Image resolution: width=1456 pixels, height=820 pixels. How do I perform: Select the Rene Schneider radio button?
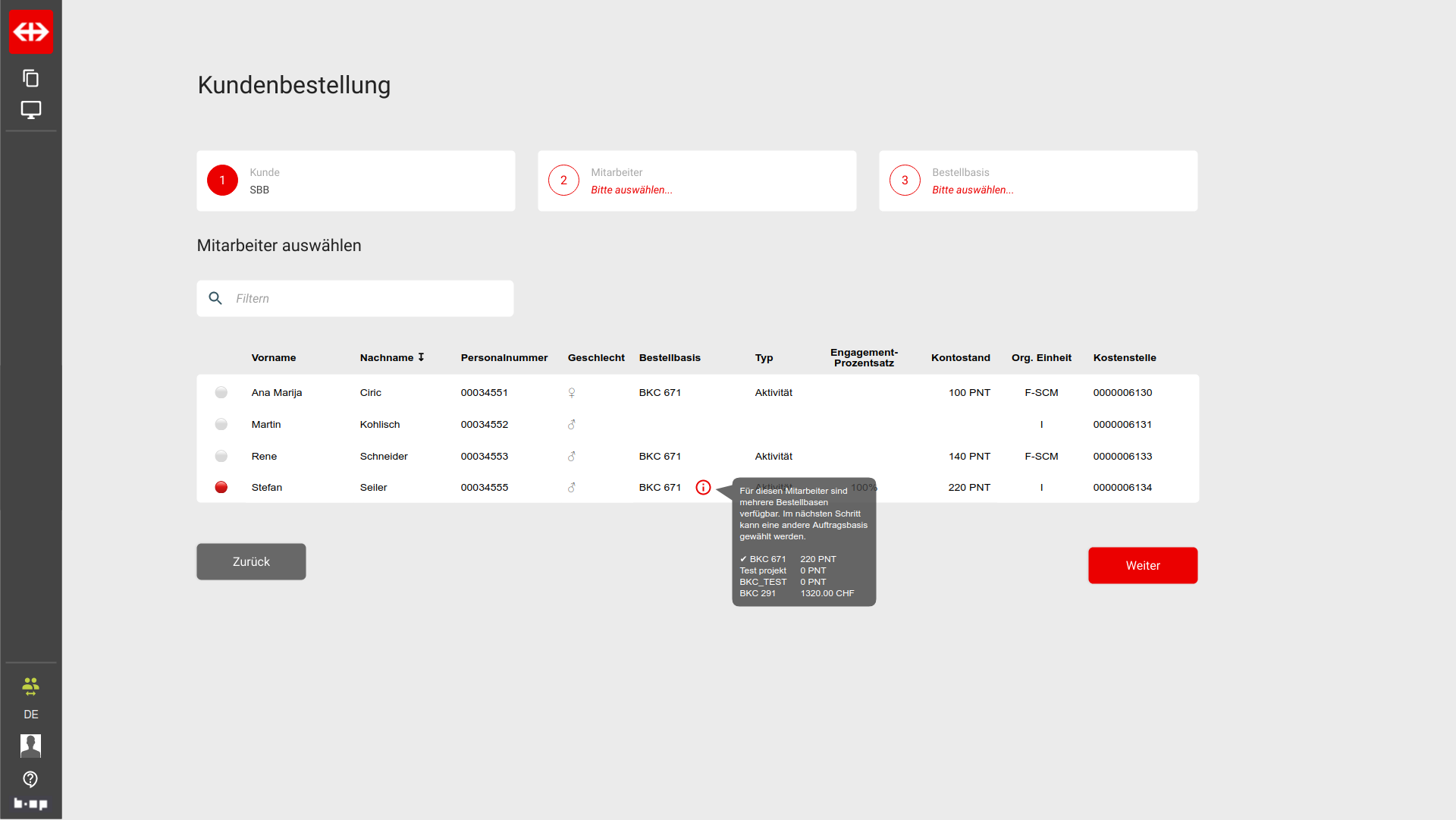(221, 457)
